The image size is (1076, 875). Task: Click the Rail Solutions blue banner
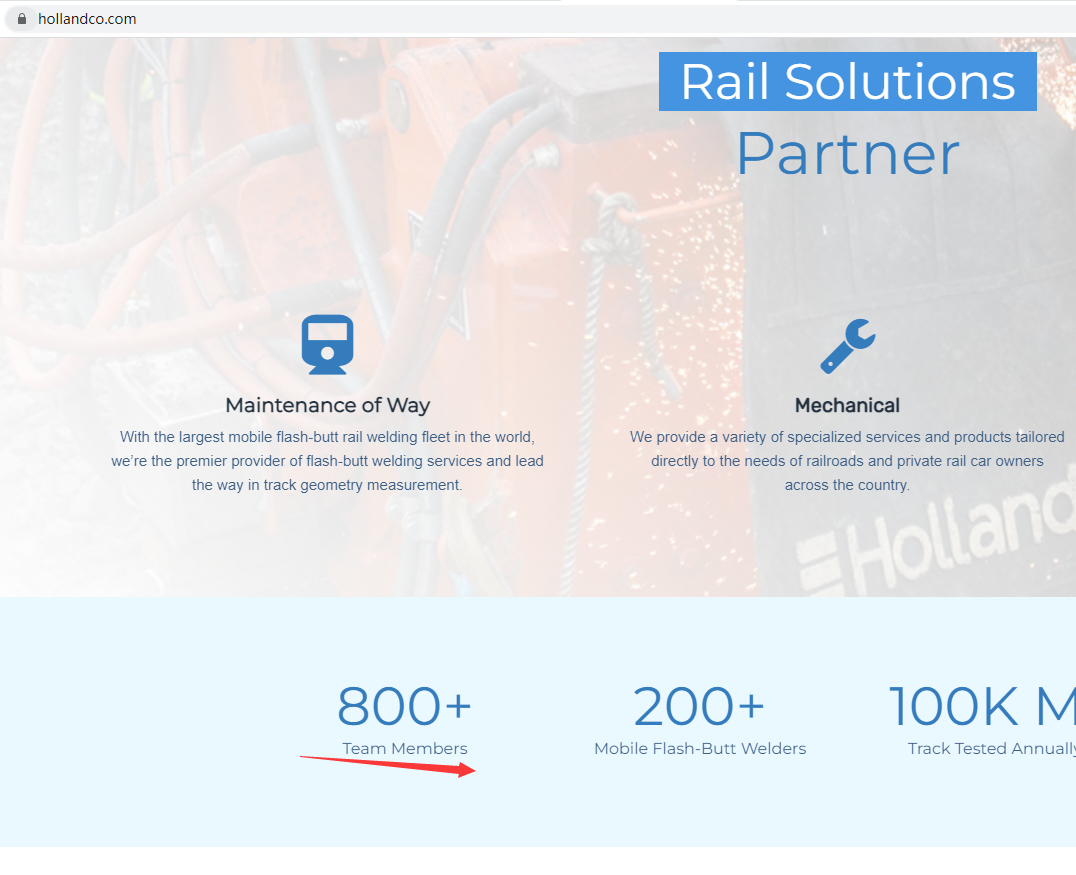tap(847, 82)
